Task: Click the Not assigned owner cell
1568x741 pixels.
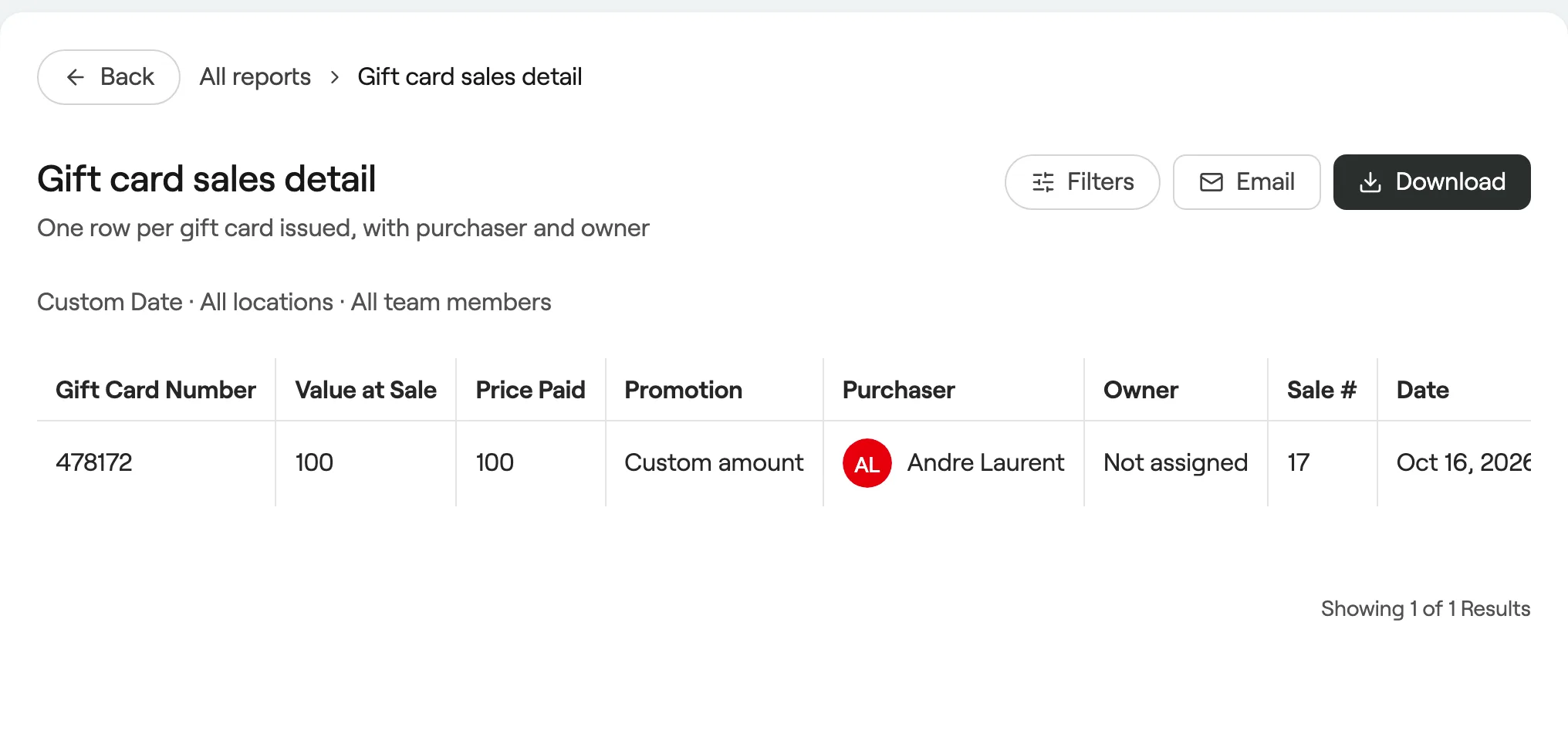Action: click(1175, 462)
